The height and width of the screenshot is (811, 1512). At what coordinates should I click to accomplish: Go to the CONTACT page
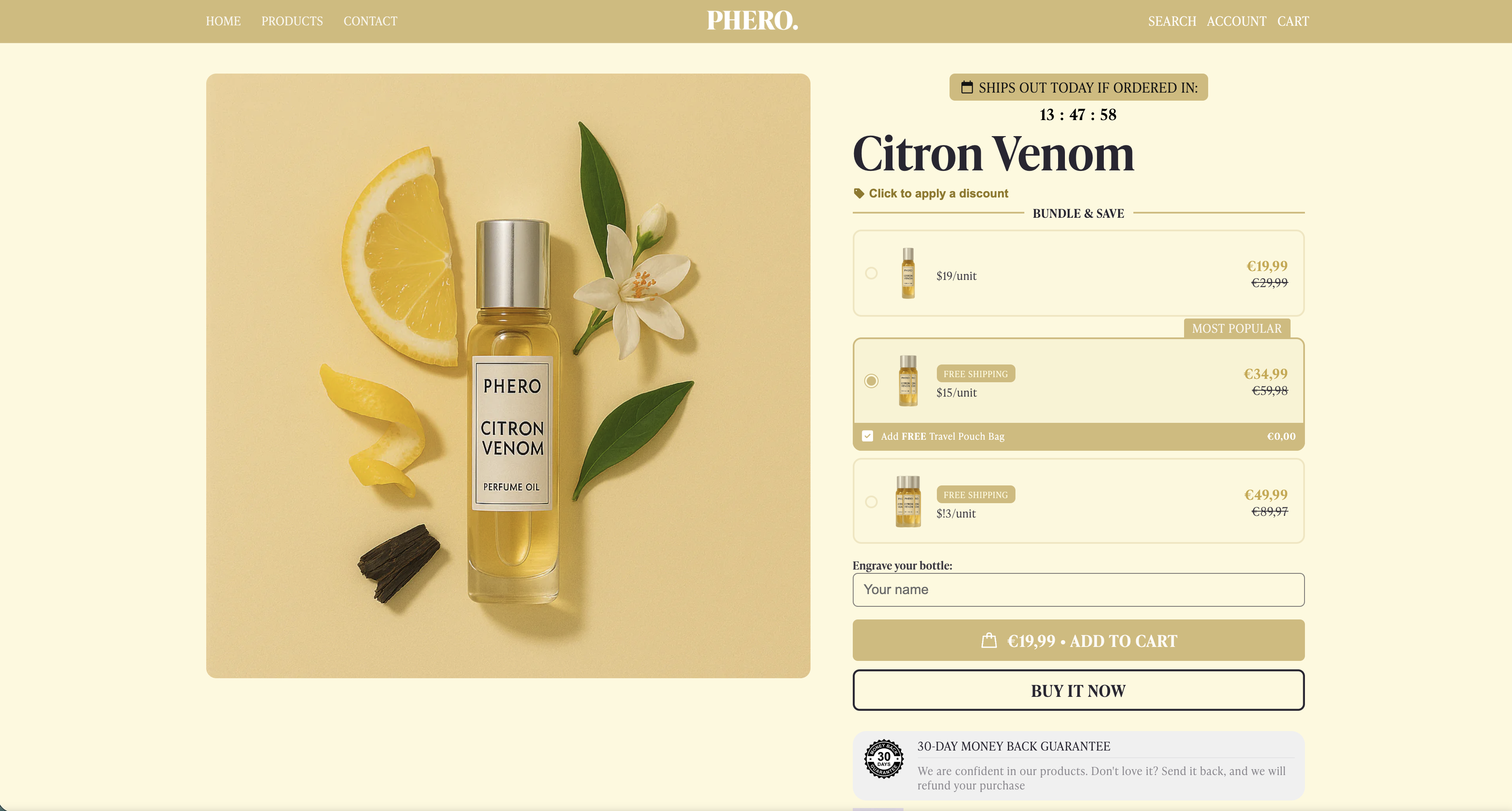click(370, 21)
